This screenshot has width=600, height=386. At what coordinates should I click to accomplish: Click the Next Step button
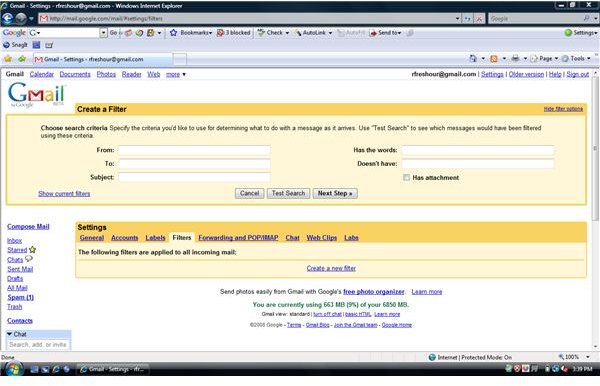pos(335,193)
